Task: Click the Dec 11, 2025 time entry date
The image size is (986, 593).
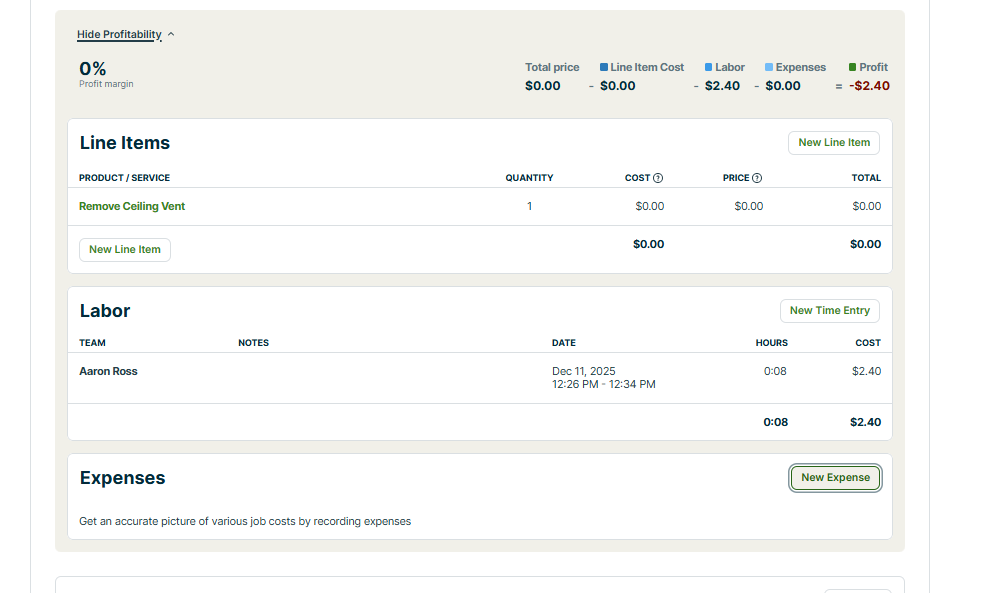Action: click(583, 371)
